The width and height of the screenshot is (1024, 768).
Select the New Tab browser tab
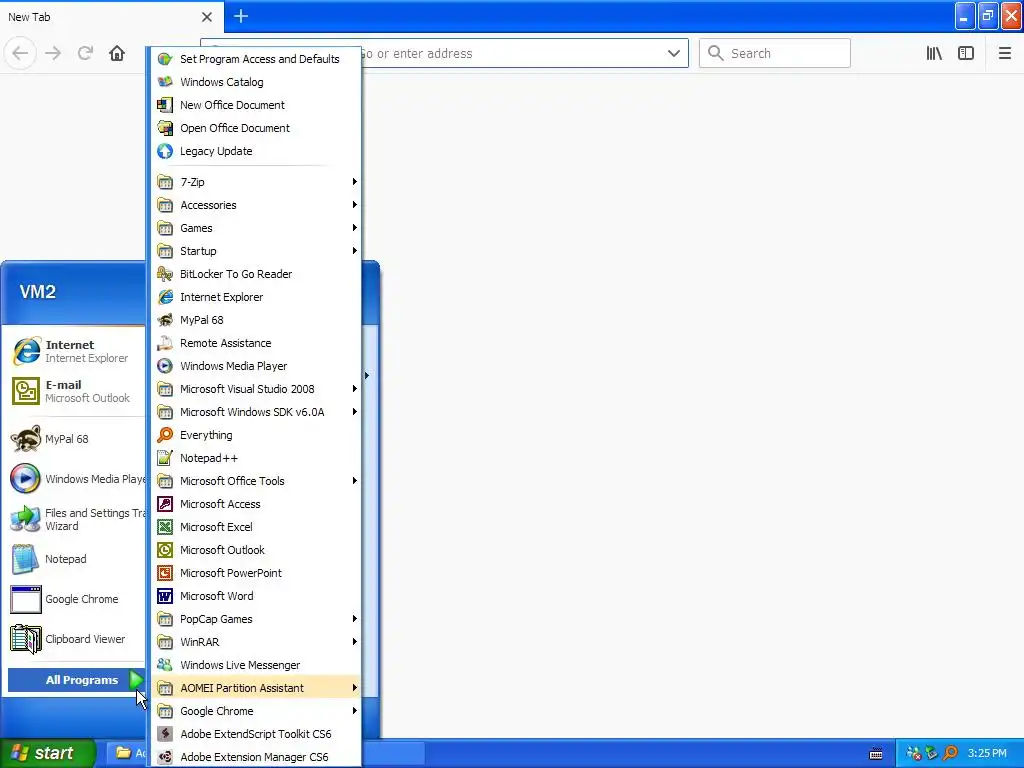pos(112,16)
